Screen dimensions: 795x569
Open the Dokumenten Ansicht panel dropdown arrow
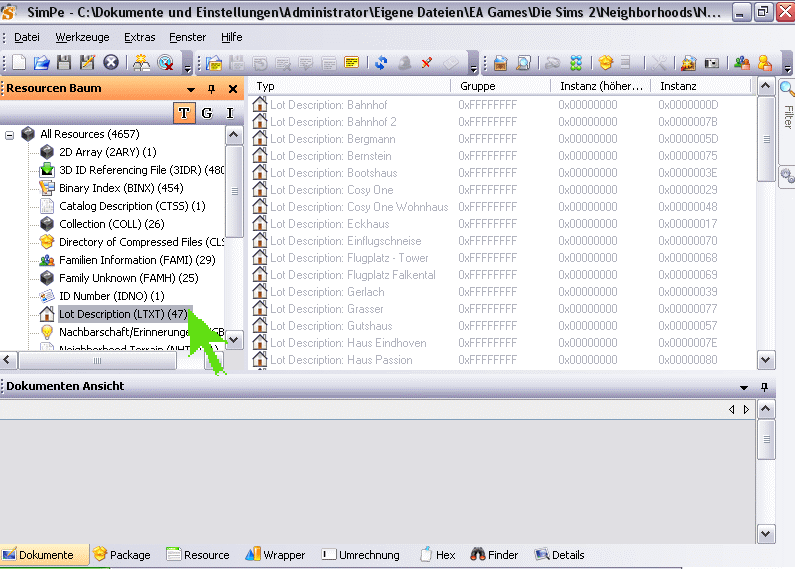pyautogui.click(x=743, y=387)
